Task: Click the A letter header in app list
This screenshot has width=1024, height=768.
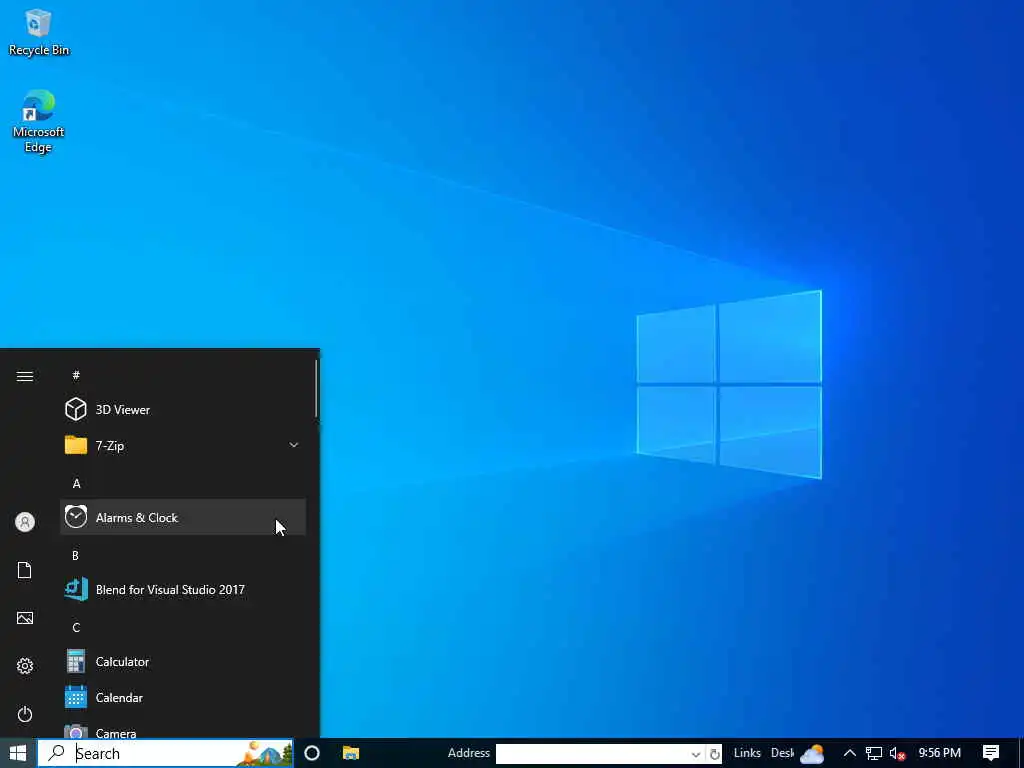Action: [76, 483]
